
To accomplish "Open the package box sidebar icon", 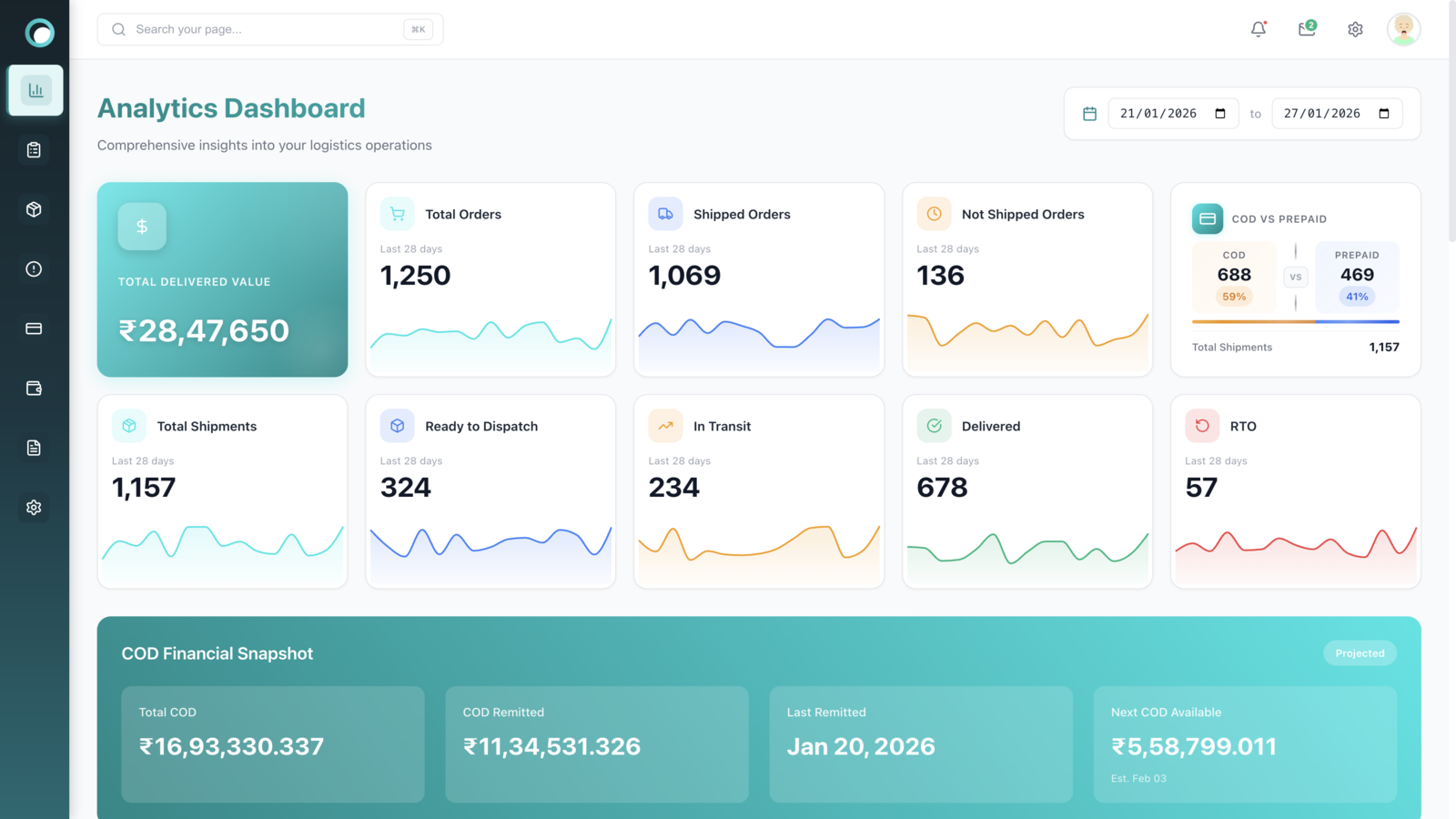I will 34,209.
